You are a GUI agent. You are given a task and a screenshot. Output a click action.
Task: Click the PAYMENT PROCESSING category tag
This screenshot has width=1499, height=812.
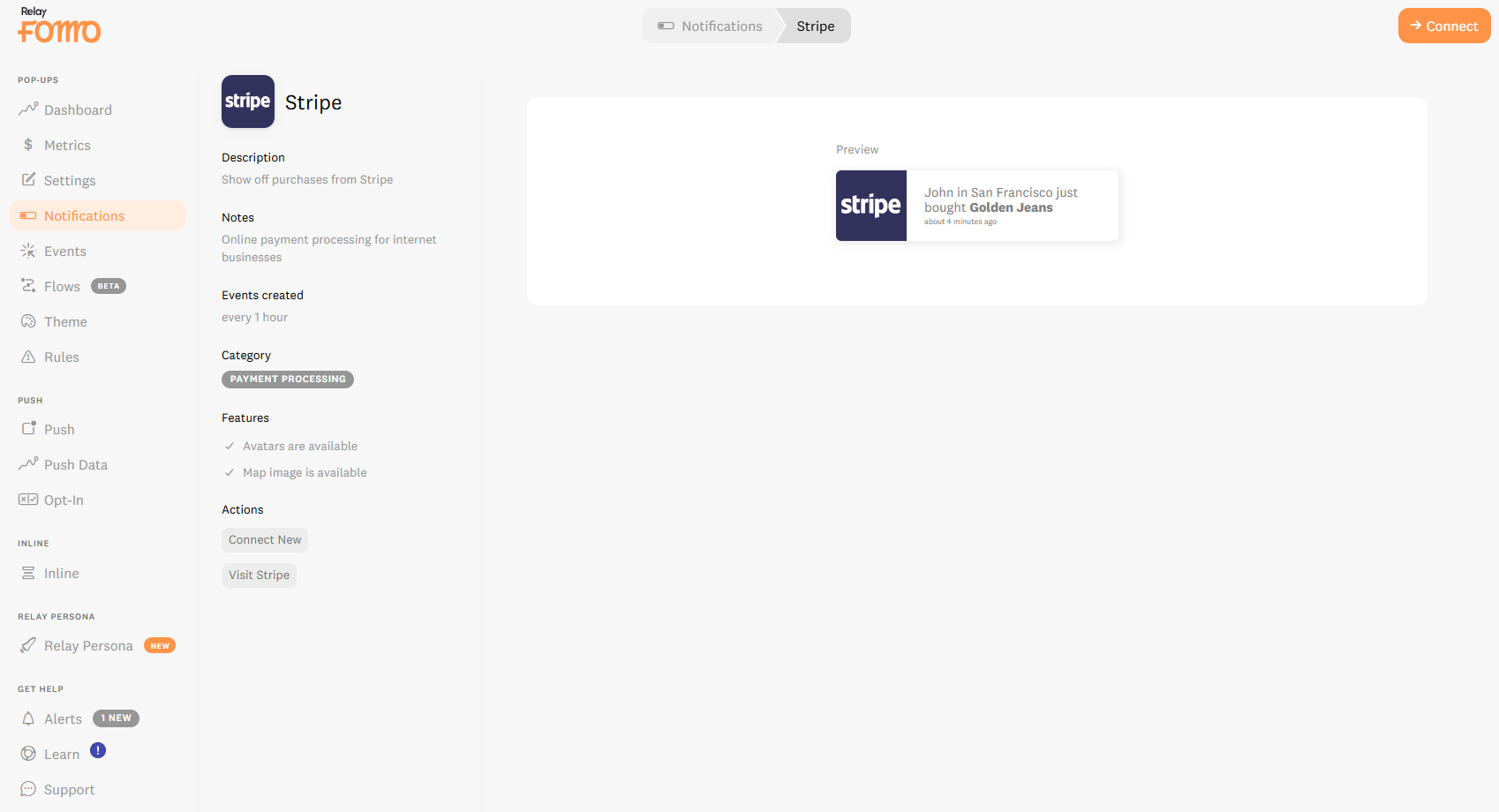(x=288, y=379)
